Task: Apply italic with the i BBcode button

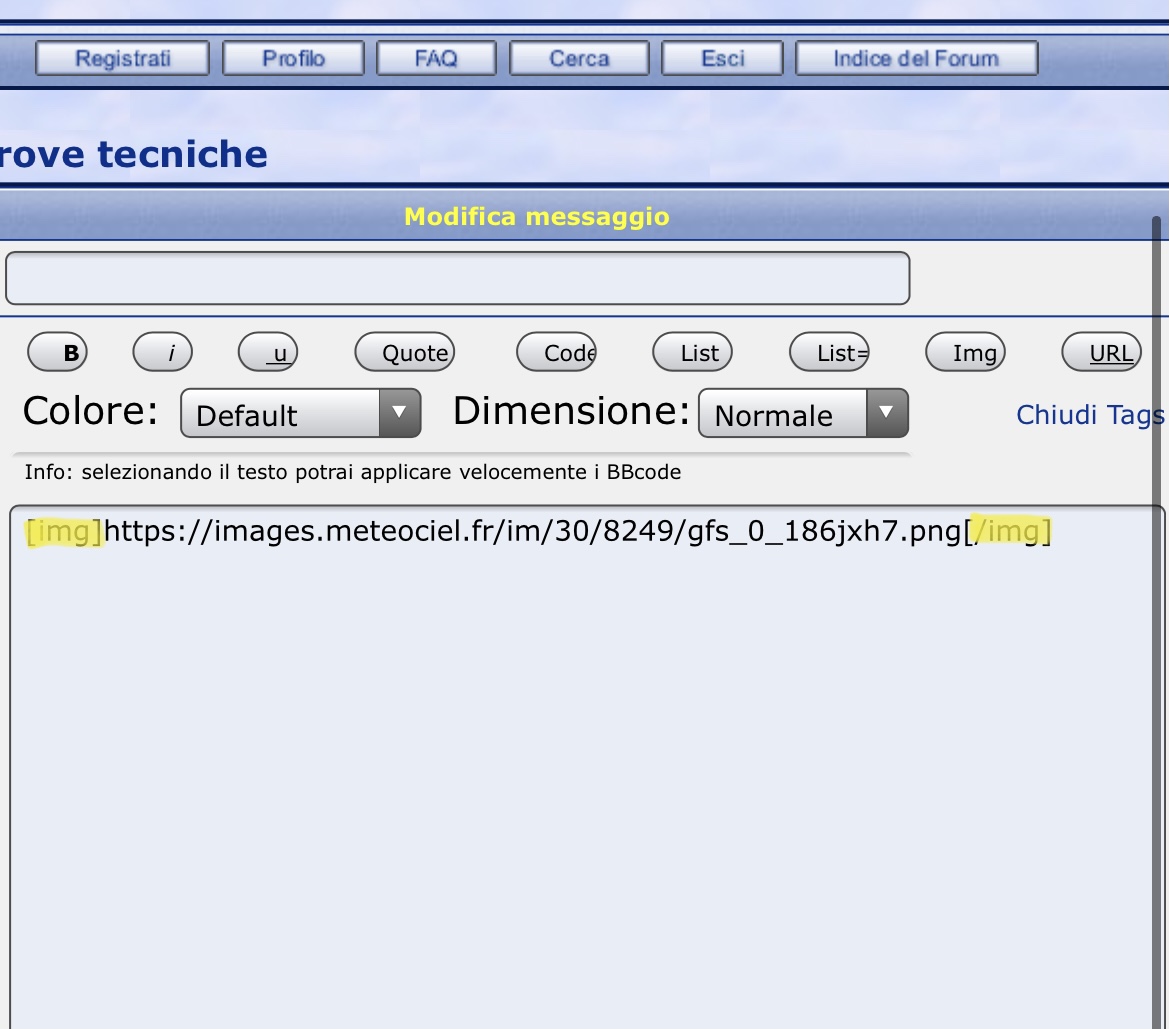Action: coord(163,352)
